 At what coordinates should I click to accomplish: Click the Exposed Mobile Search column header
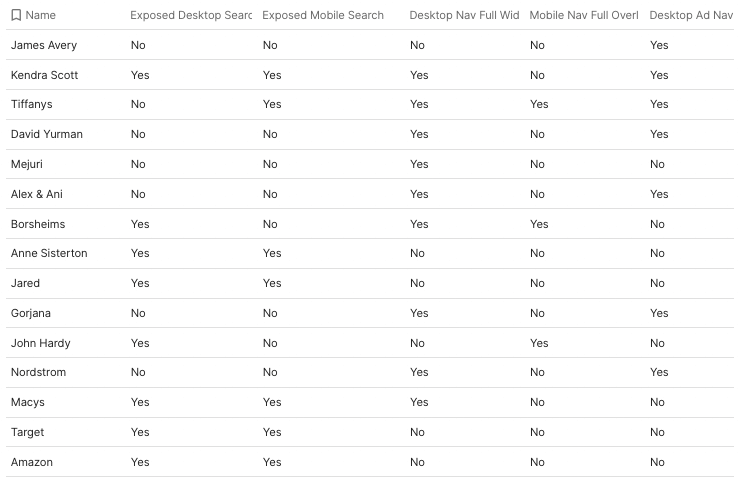pyautogui.click(x=322, y=15)
